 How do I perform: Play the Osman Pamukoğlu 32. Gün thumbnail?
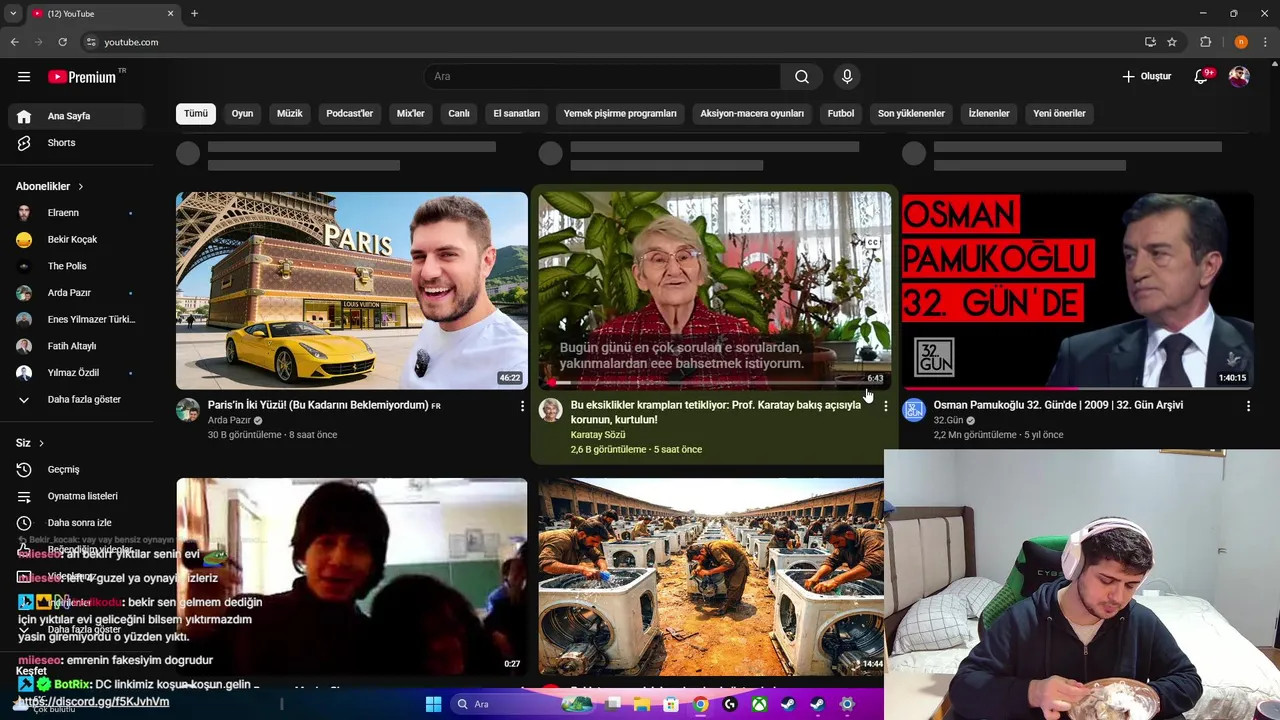pyautogui.click(x=1077, y=290)
